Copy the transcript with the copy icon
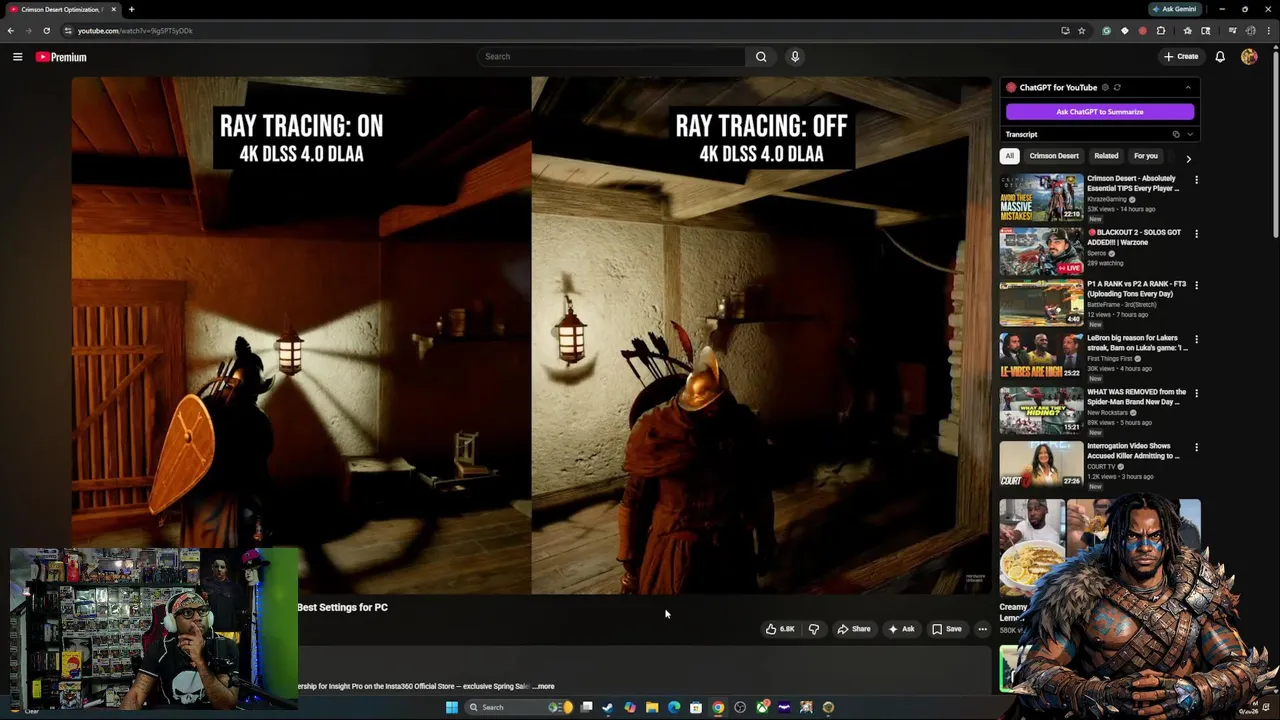1280x720 pixels. coord(1176,134)
